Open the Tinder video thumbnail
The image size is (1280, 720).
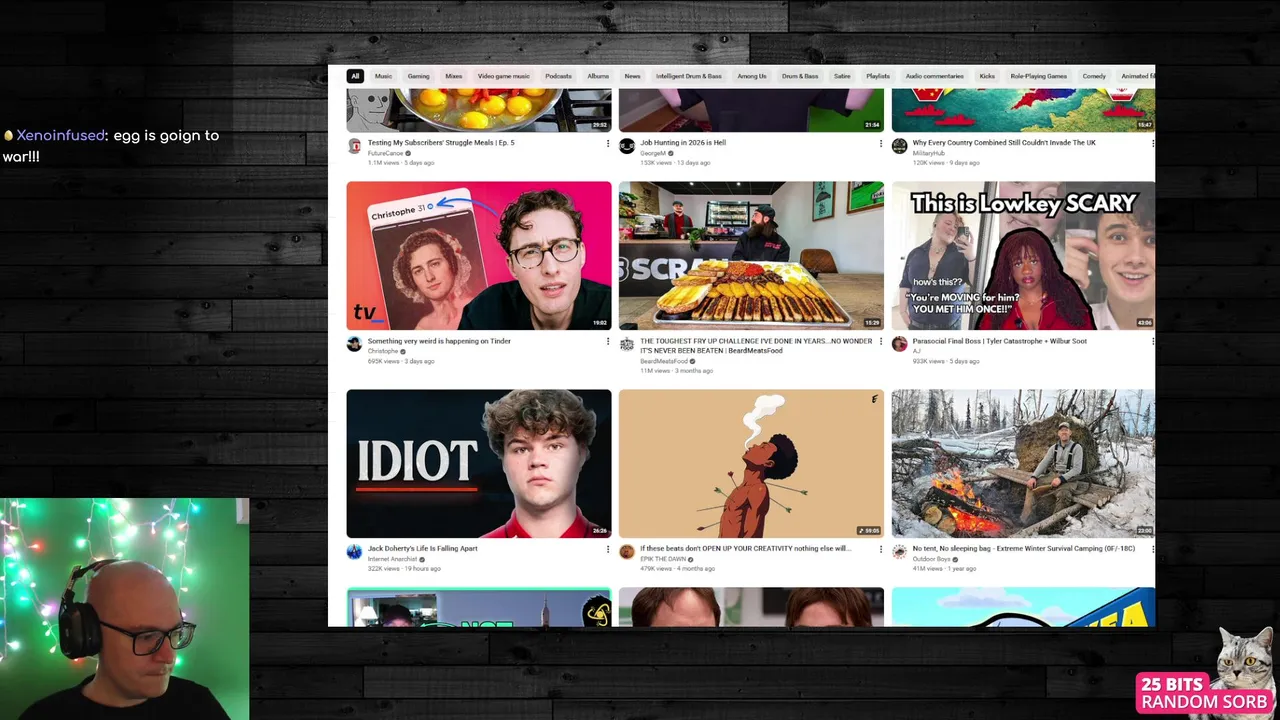(479, 255)
